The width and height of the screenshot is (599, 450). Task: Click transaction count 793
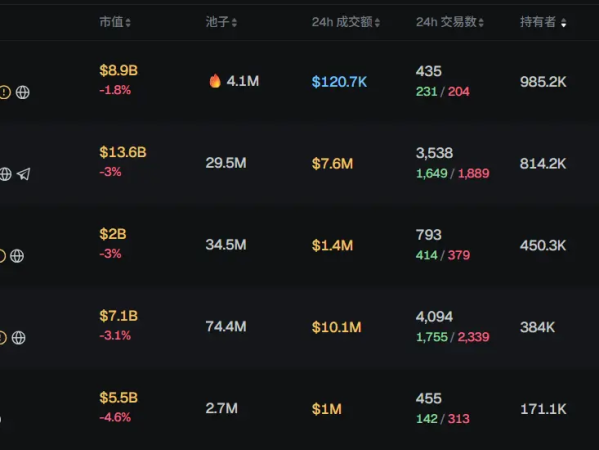429,235
